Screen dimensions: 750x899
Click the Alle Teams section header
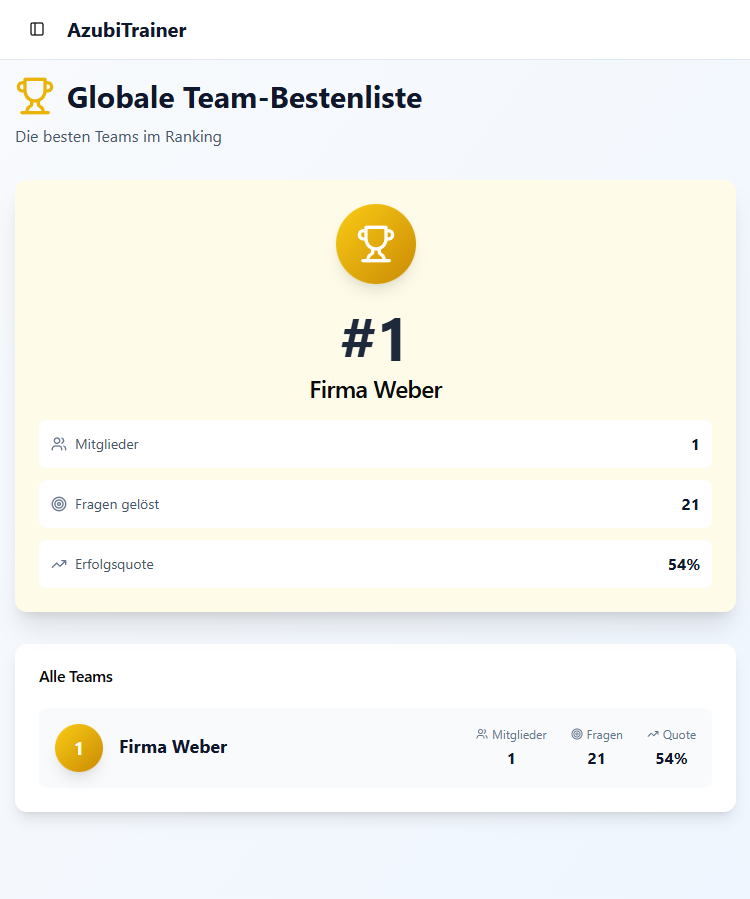(x=76, y=676)
